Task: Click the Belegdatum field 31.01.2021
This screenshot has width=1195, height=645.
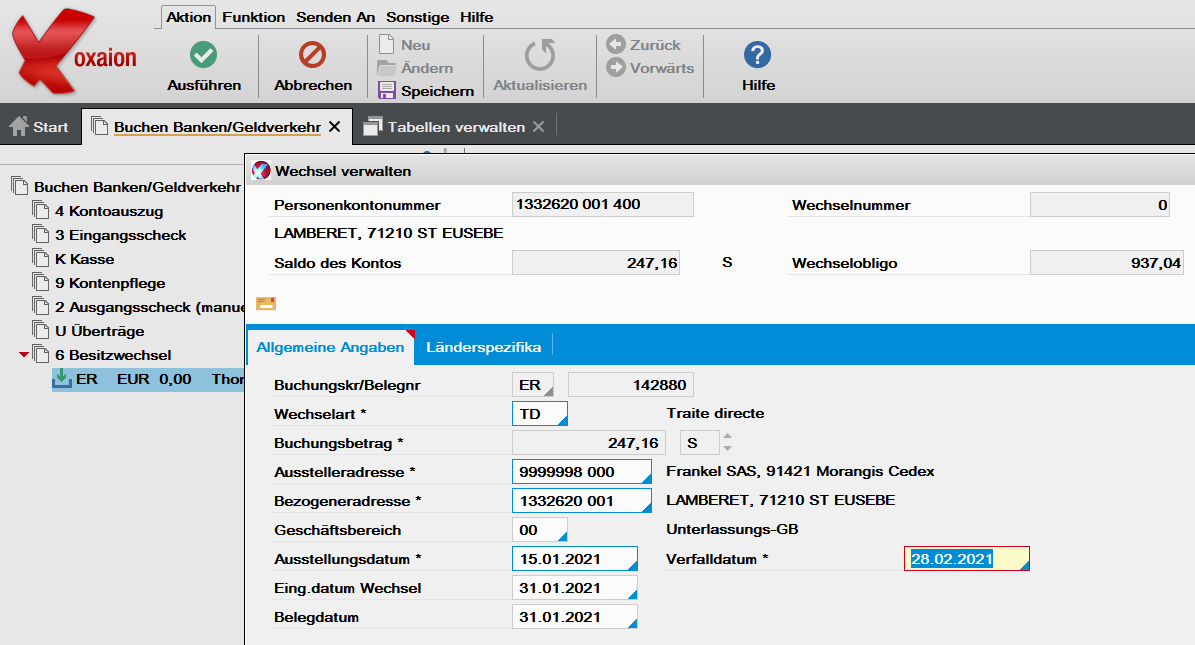Action: (575, 617)
